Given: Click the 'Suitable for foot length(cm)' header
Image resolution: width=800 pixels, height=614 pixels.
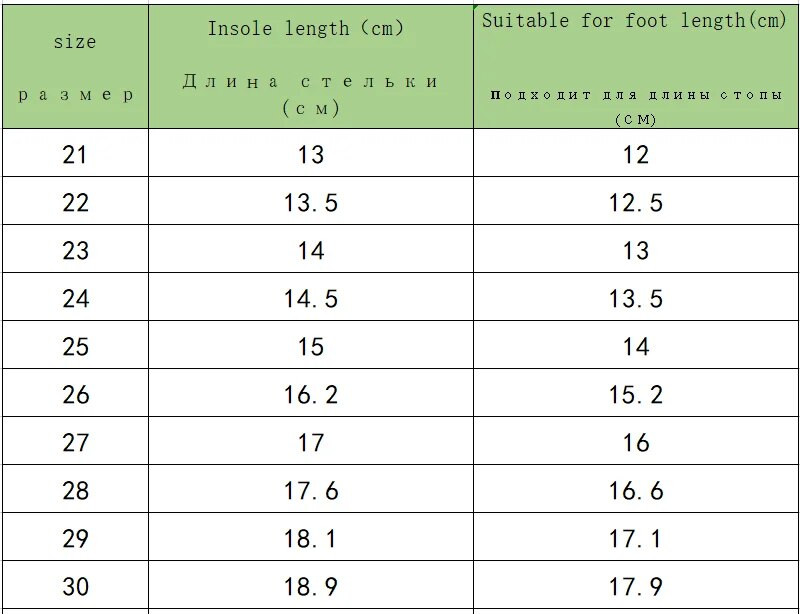Looking at the screenshot, I should [635, 21].
